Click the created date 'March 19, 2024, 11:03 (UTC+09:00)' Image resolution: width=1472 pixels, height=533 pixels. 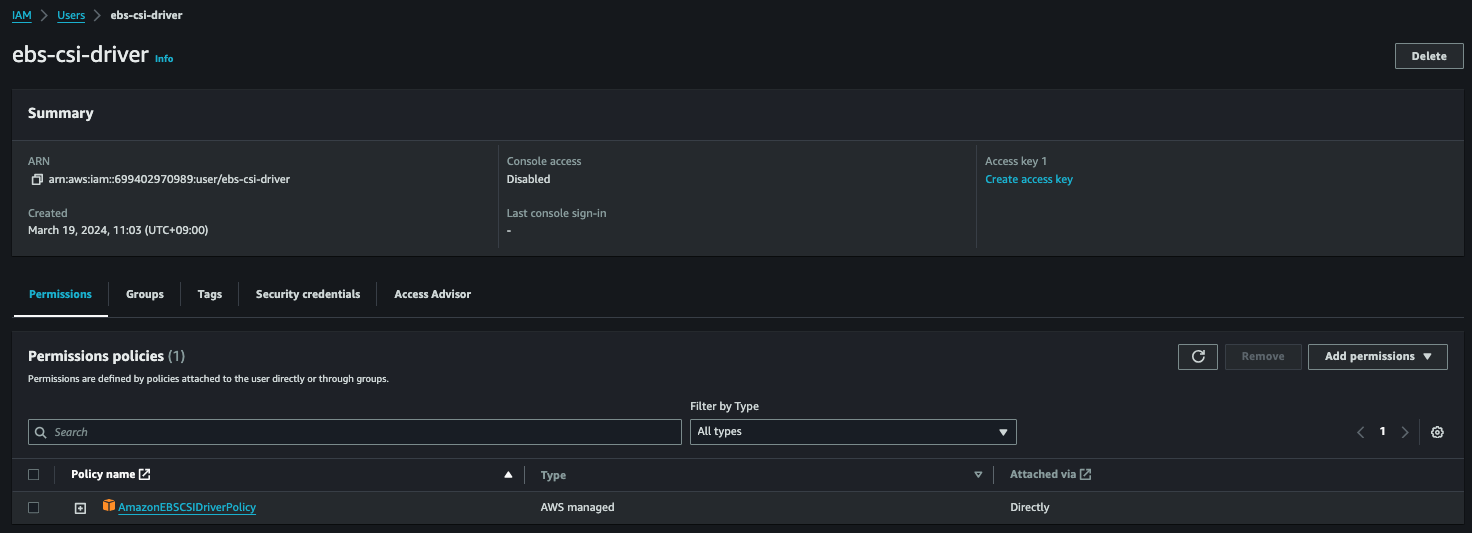pyautogui.click(x=118, y=231)
